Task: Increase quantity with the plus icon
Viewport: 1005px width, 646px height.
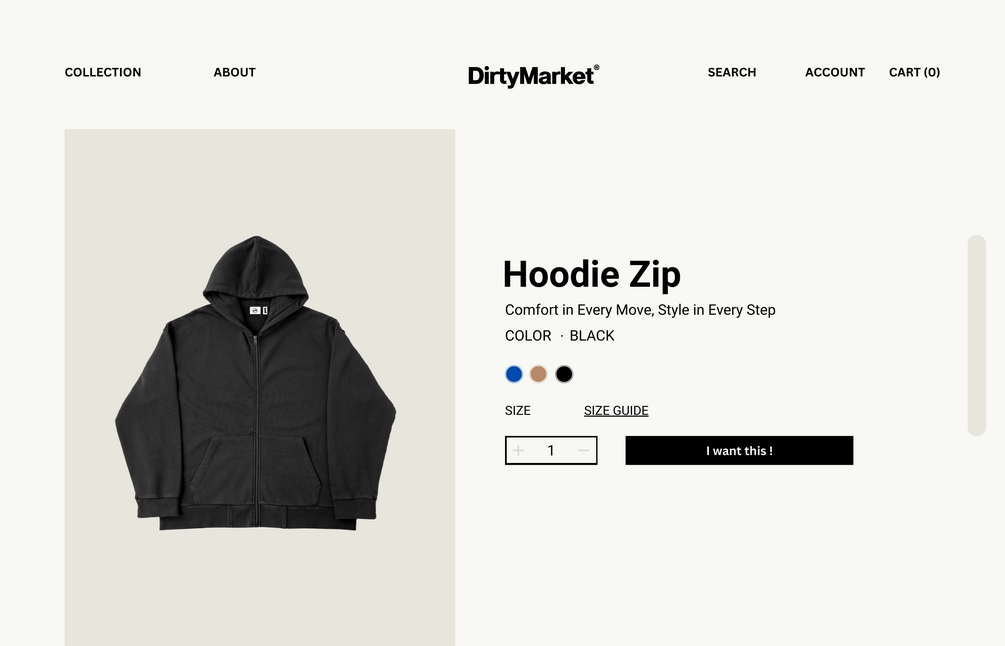Action: click(x=518, y=451)
